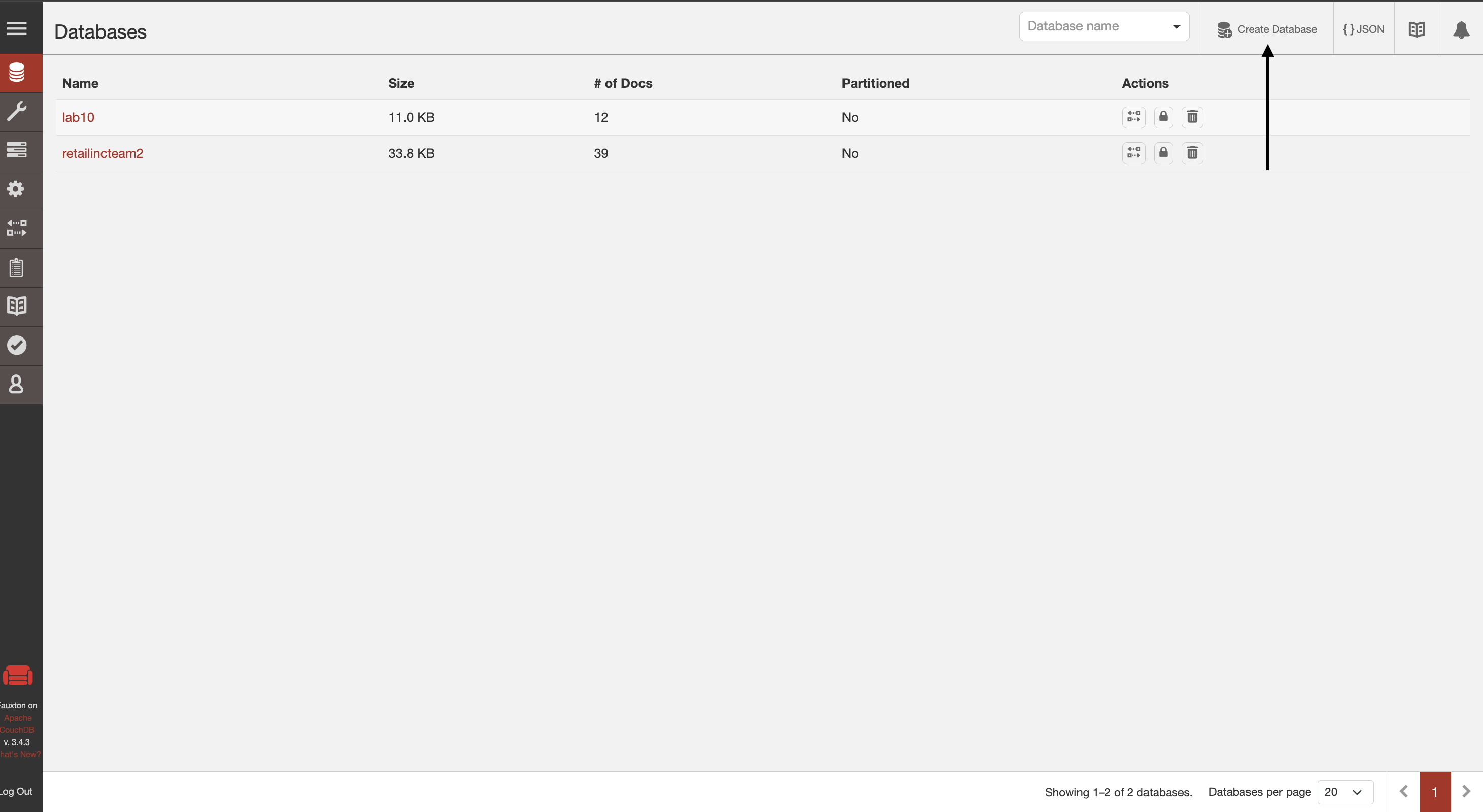Open Active Tasks sidebar icon

click(17, 150)
